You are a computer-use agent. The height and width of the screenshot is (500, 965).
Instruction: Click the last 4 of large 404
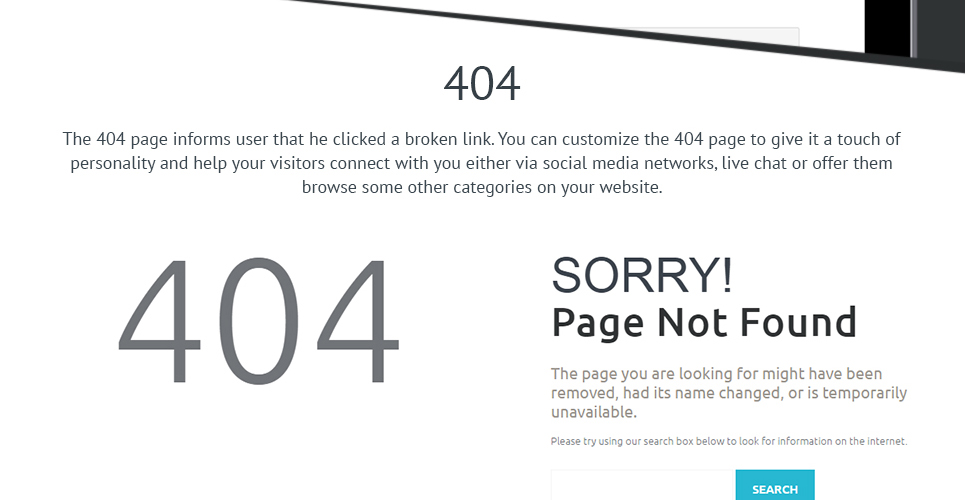[x=358, y=320]
